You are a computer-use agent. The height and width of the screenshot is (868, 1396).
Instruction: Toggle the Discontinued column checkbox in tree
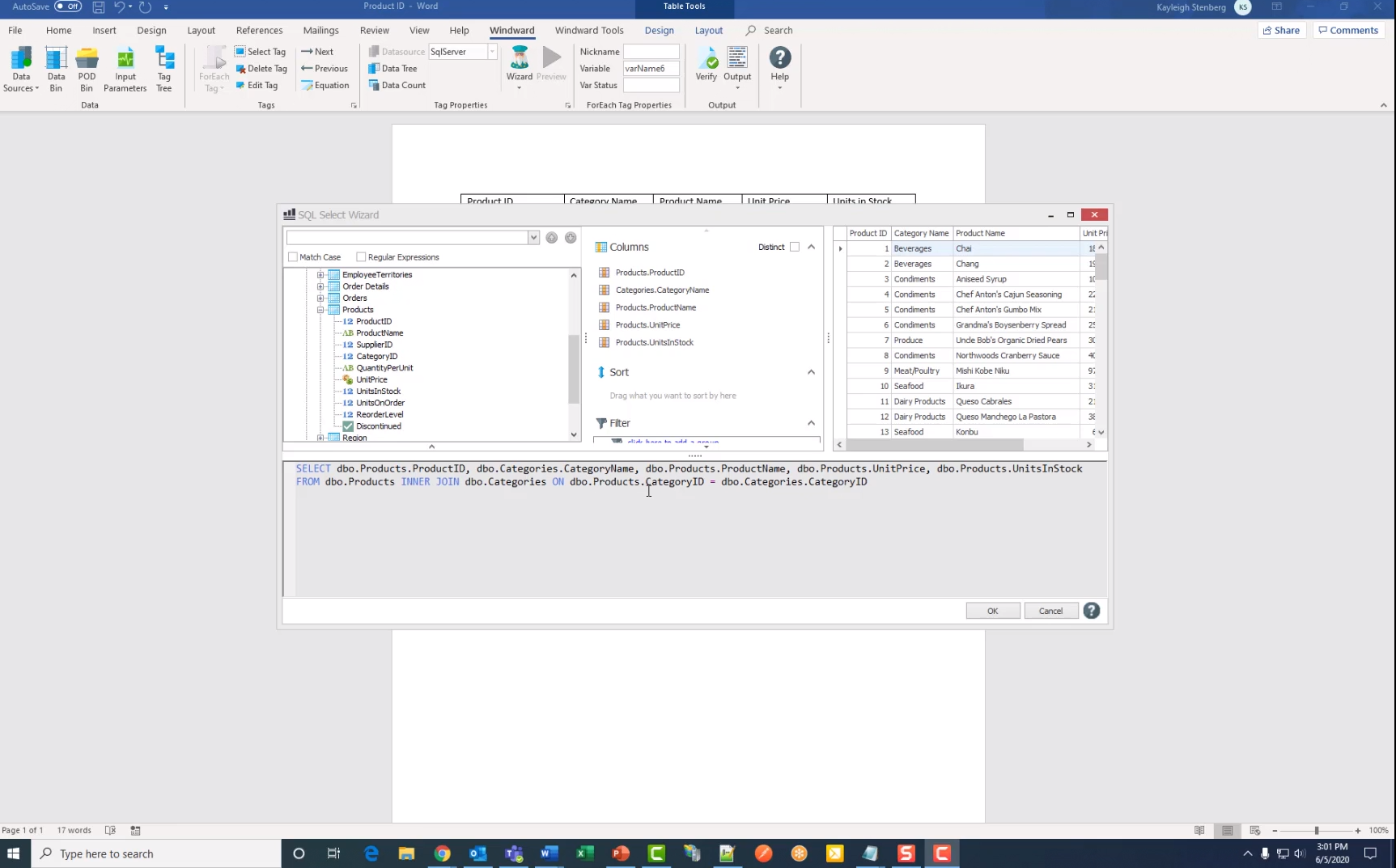pos(348,426)
